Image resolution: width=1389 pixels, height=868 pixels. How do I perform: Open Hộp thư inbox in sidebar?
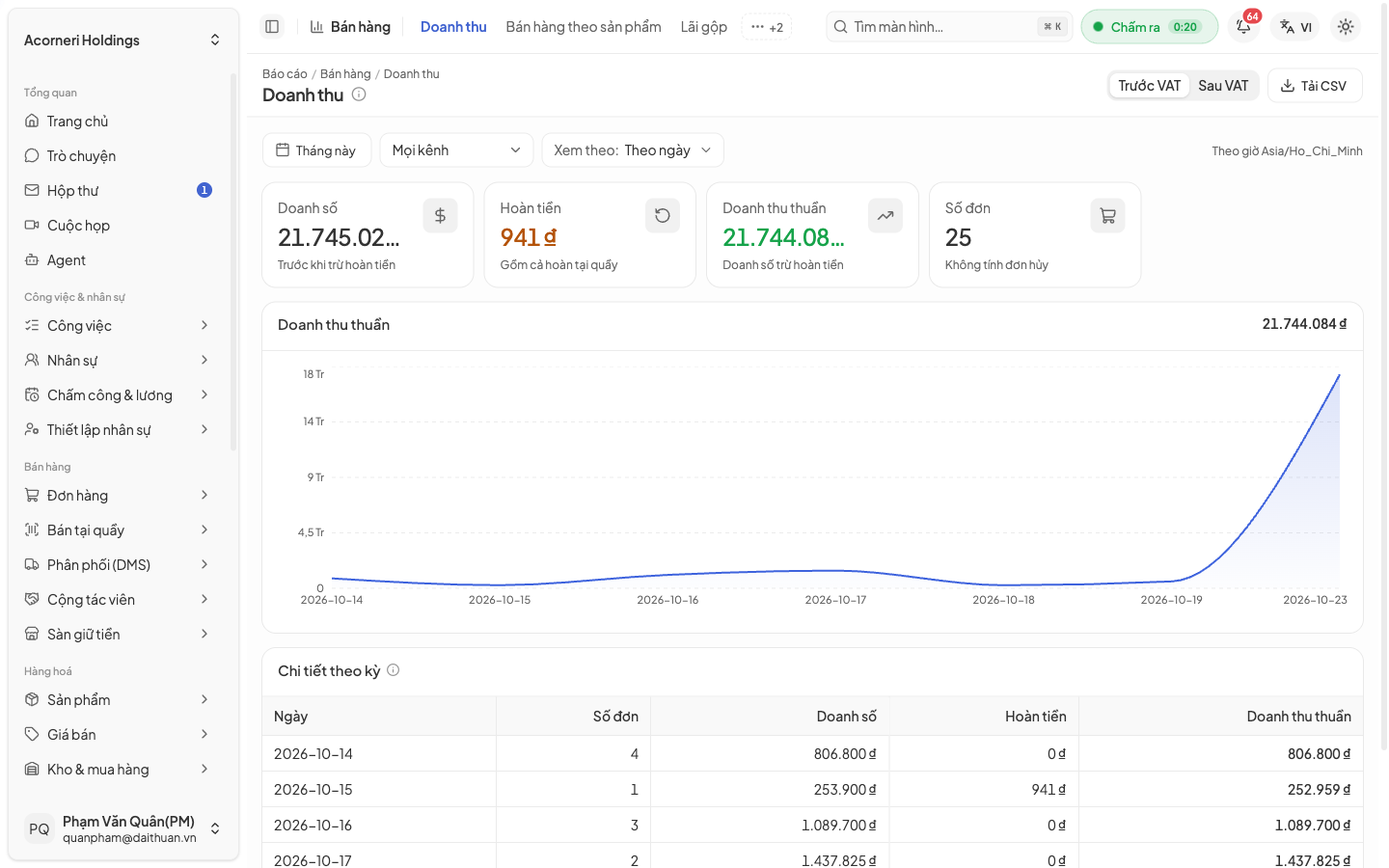click(119, 191)
